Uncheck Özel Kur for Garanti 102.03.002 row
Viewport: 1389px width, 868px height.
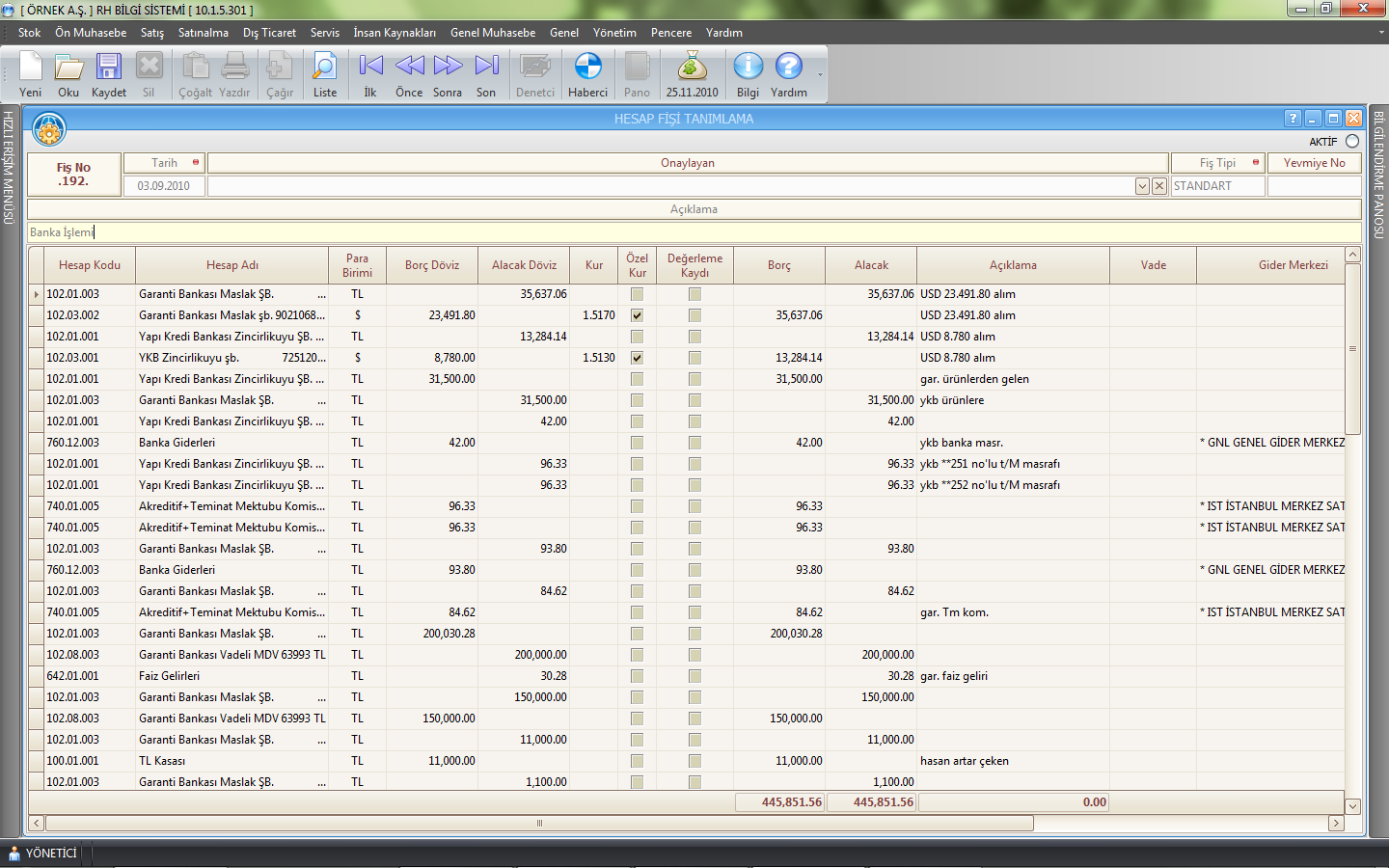click(x=637, y=315)
